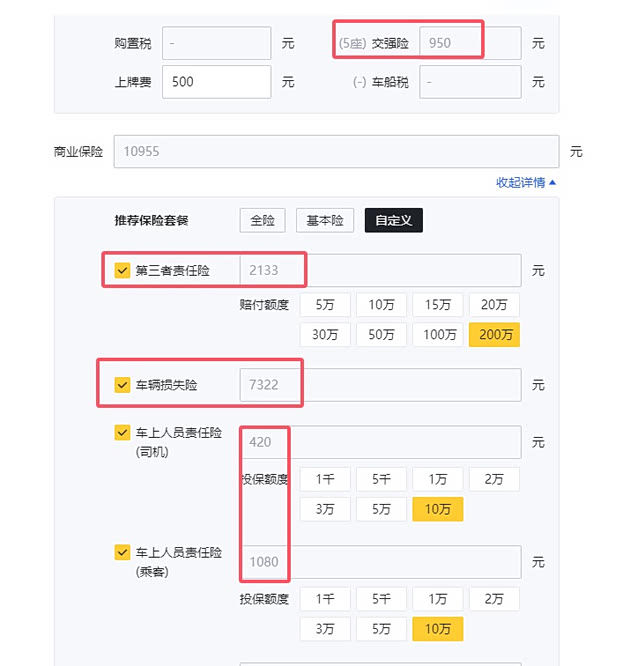Click the 购置税 amount field

[216, 44]
